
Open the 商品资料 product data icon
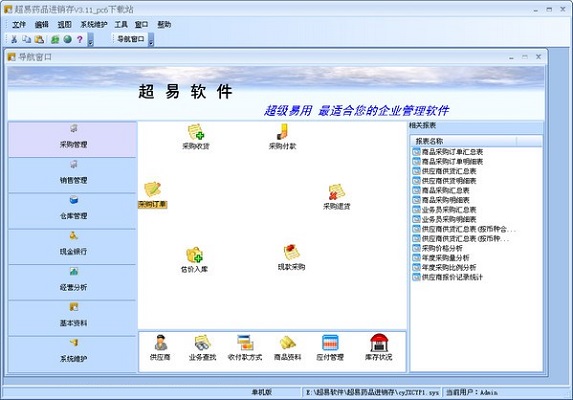coord(288,347)
